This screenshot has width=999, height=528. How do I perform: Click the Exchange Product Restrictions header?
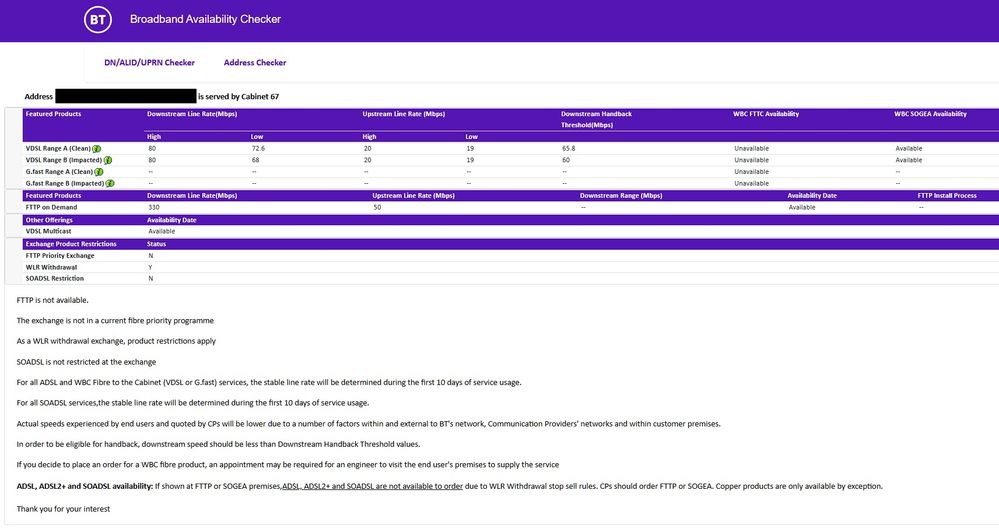71,243
